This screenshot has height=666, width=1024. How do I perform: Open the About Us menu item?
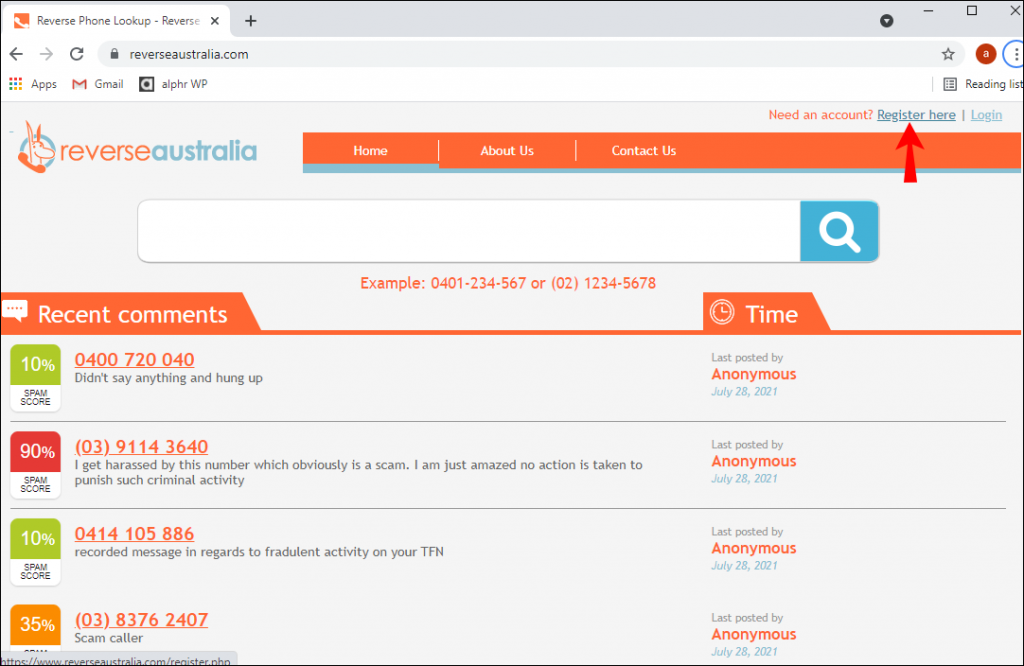point(507,151)
